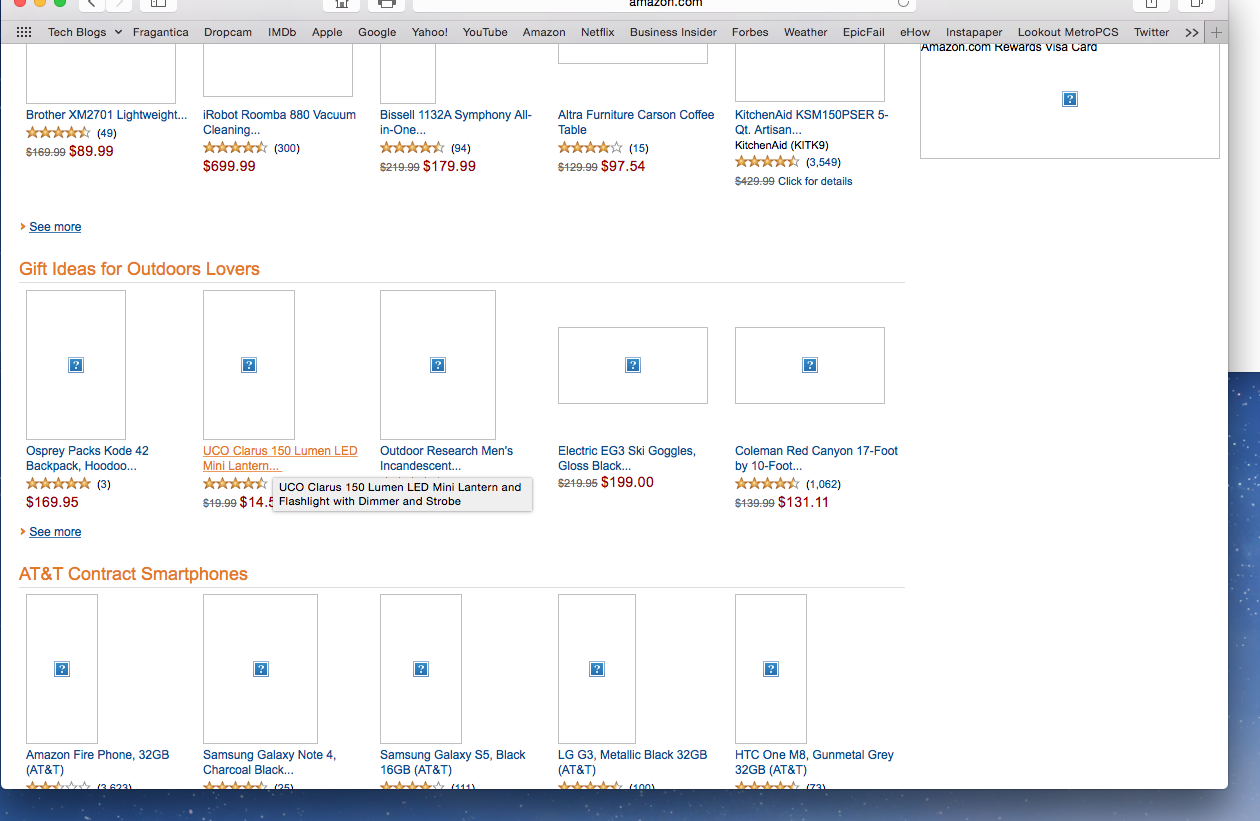Open AT&T Contract Smartphones heading

click(133, 574)
